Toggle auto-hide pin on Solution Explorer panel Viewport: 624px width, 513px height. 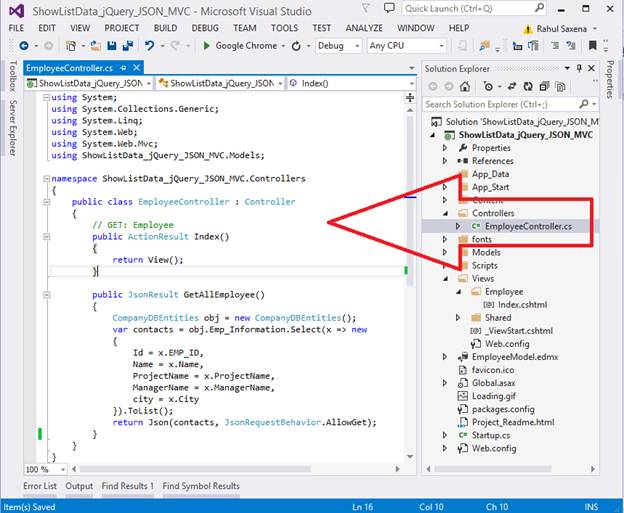pyautogui.click(x=578, y=68)
